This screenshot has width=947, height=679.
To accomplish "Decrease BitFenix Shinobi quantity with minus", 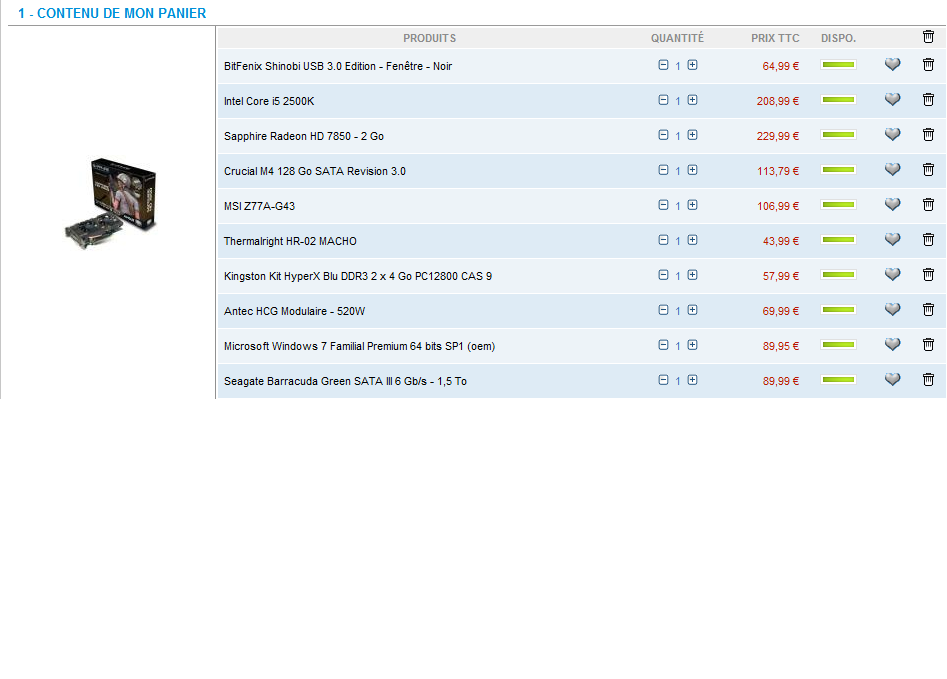I will point(663,65).
